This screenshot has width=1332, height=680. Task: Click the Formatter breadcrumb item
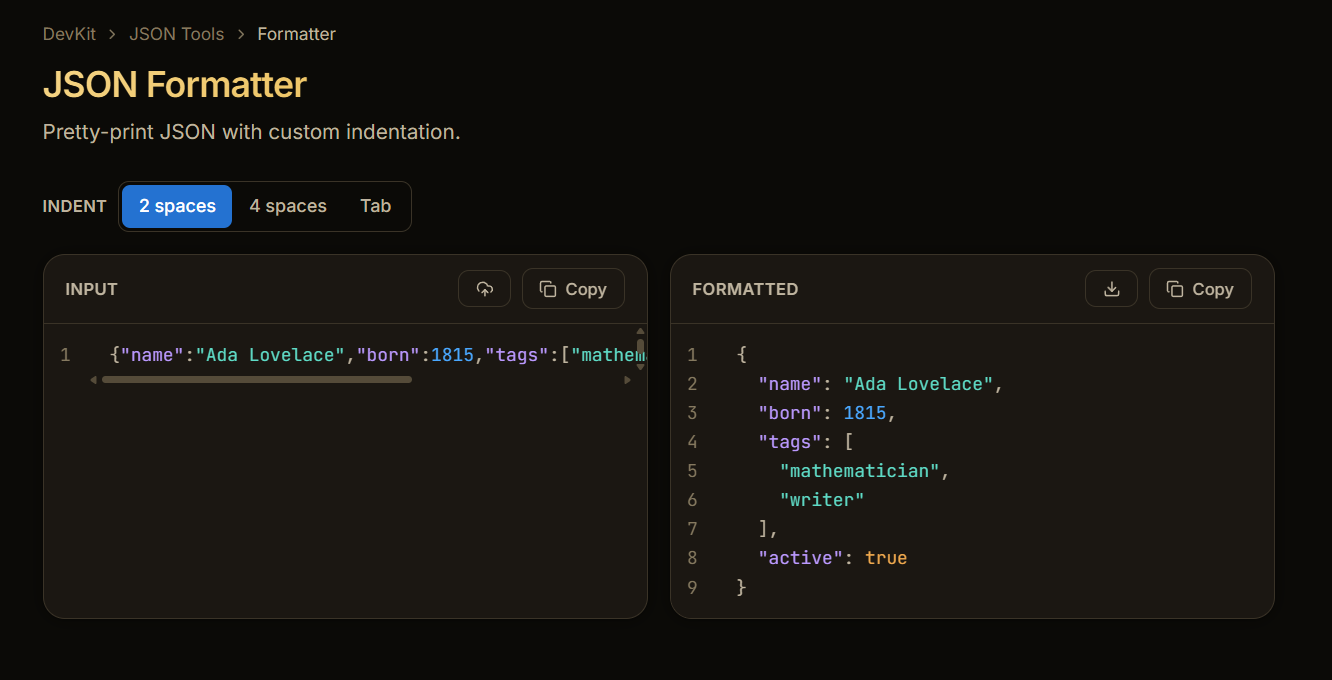point(296,34)
